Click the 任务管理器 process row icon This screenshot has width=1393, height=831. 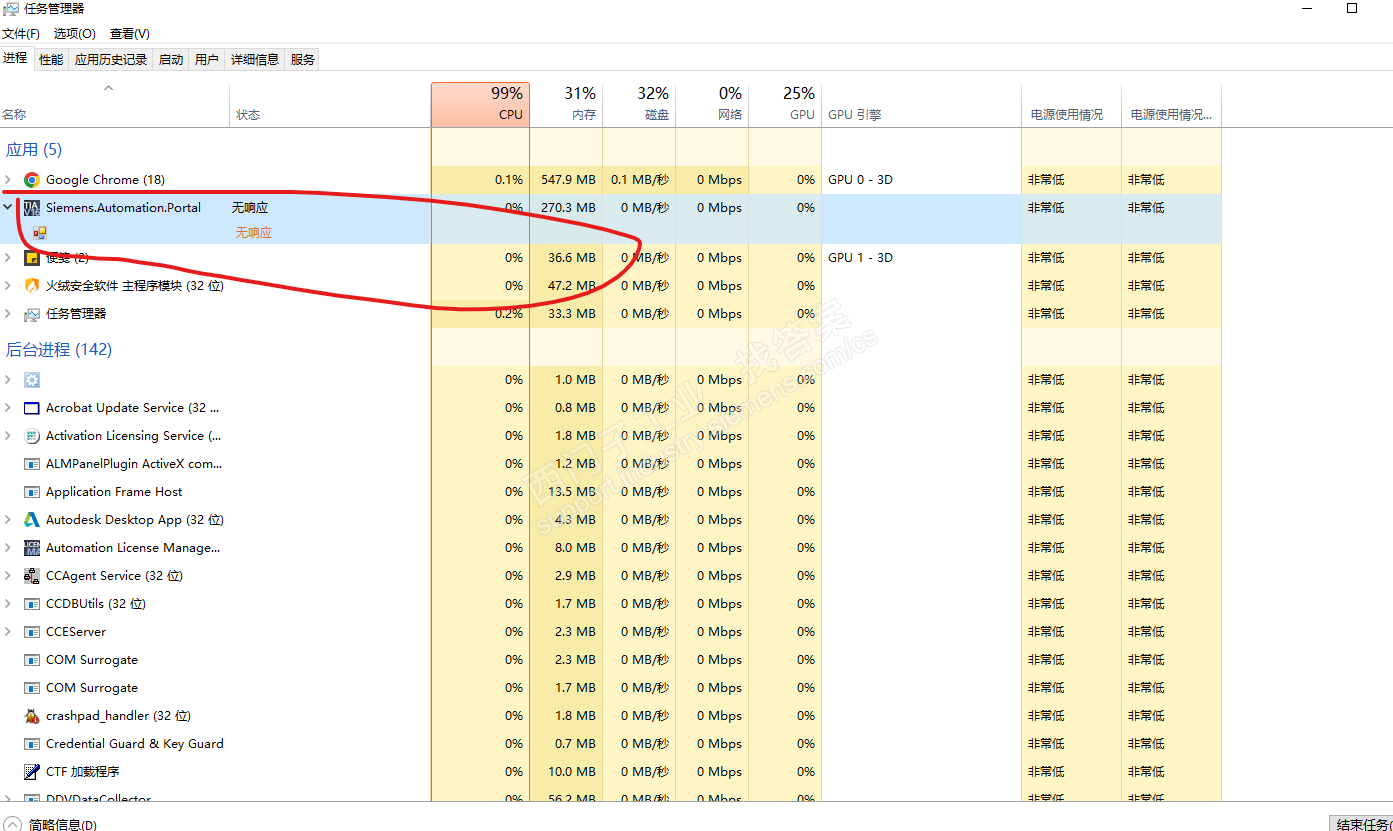coord(32,314)
